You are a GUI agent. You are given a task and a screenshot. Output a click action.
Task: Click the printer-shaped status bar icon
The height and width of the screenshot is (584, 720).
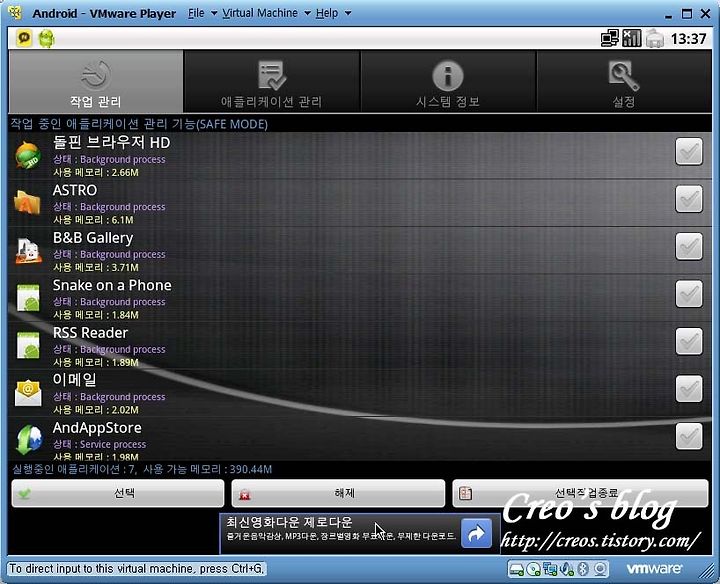655,39
